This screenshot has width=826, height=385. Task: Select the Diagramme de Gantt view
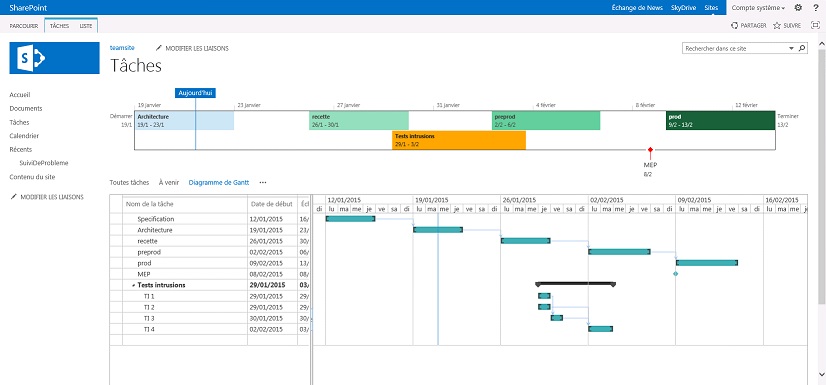[x=219, y=183]
